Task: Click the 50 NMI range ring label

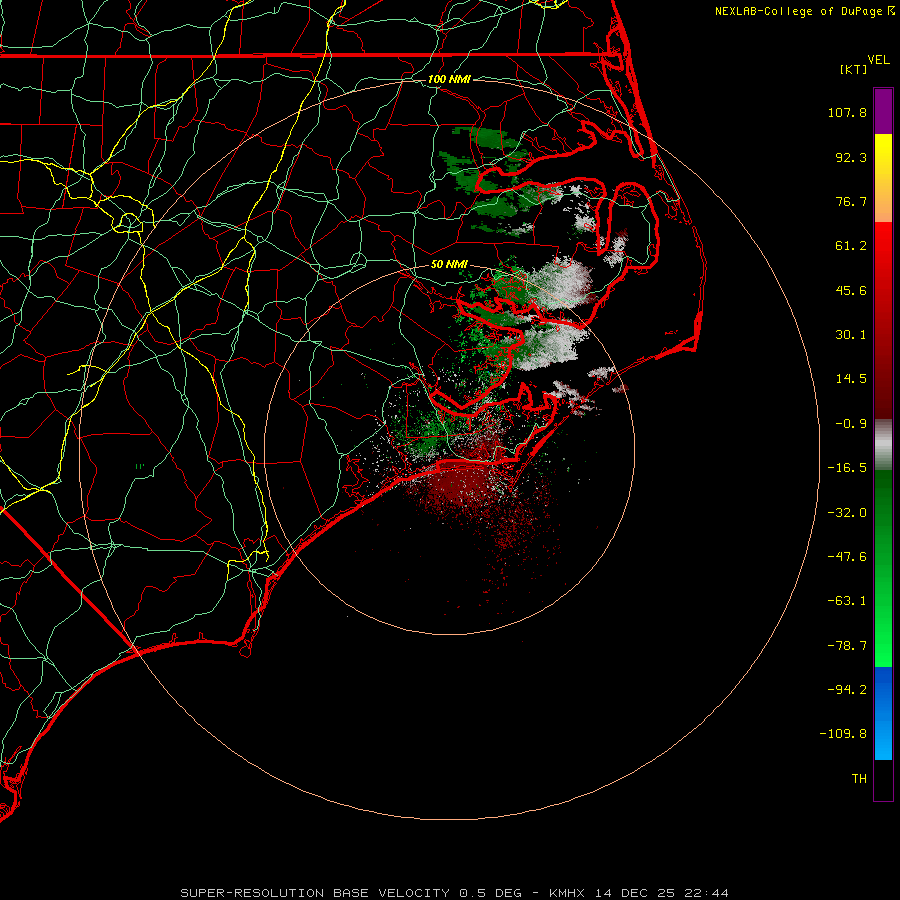Action: click(x=449, y=264)
